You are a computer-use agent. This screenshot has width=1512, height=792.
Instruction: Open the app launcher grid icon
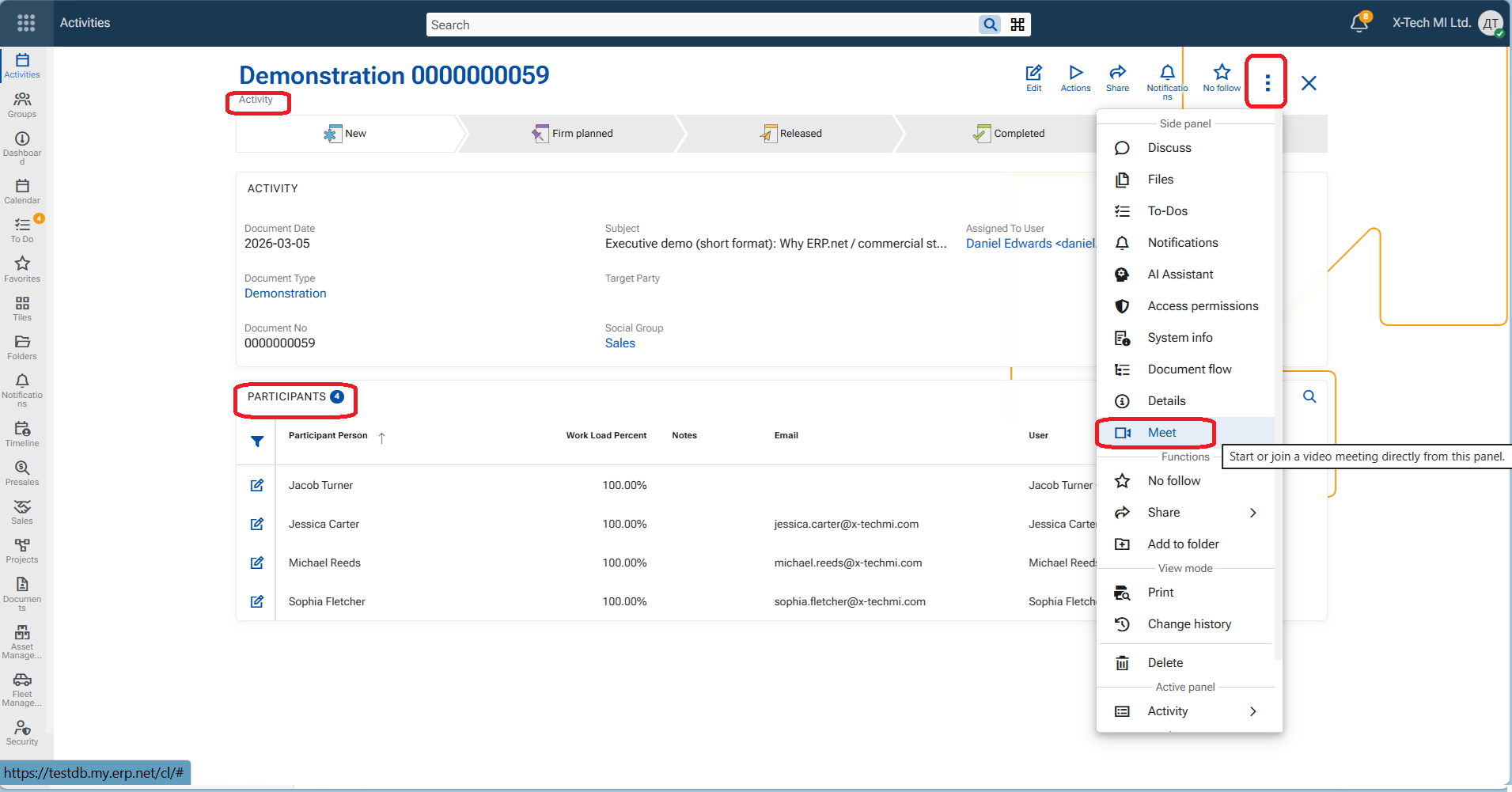(26, 23)
